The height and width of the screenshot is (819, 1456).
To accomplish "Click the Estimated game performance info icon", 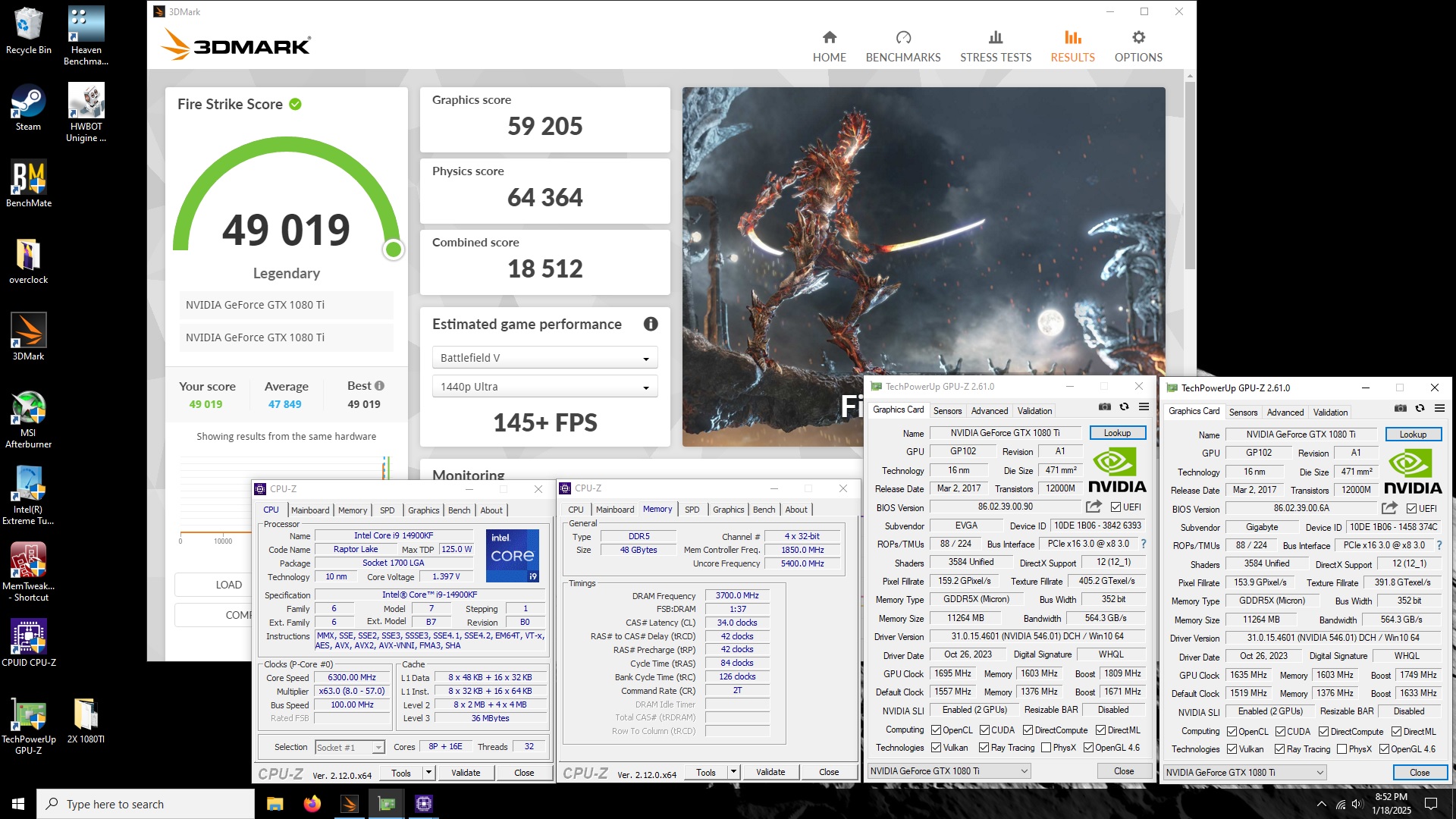I will [x=650, y=324].
